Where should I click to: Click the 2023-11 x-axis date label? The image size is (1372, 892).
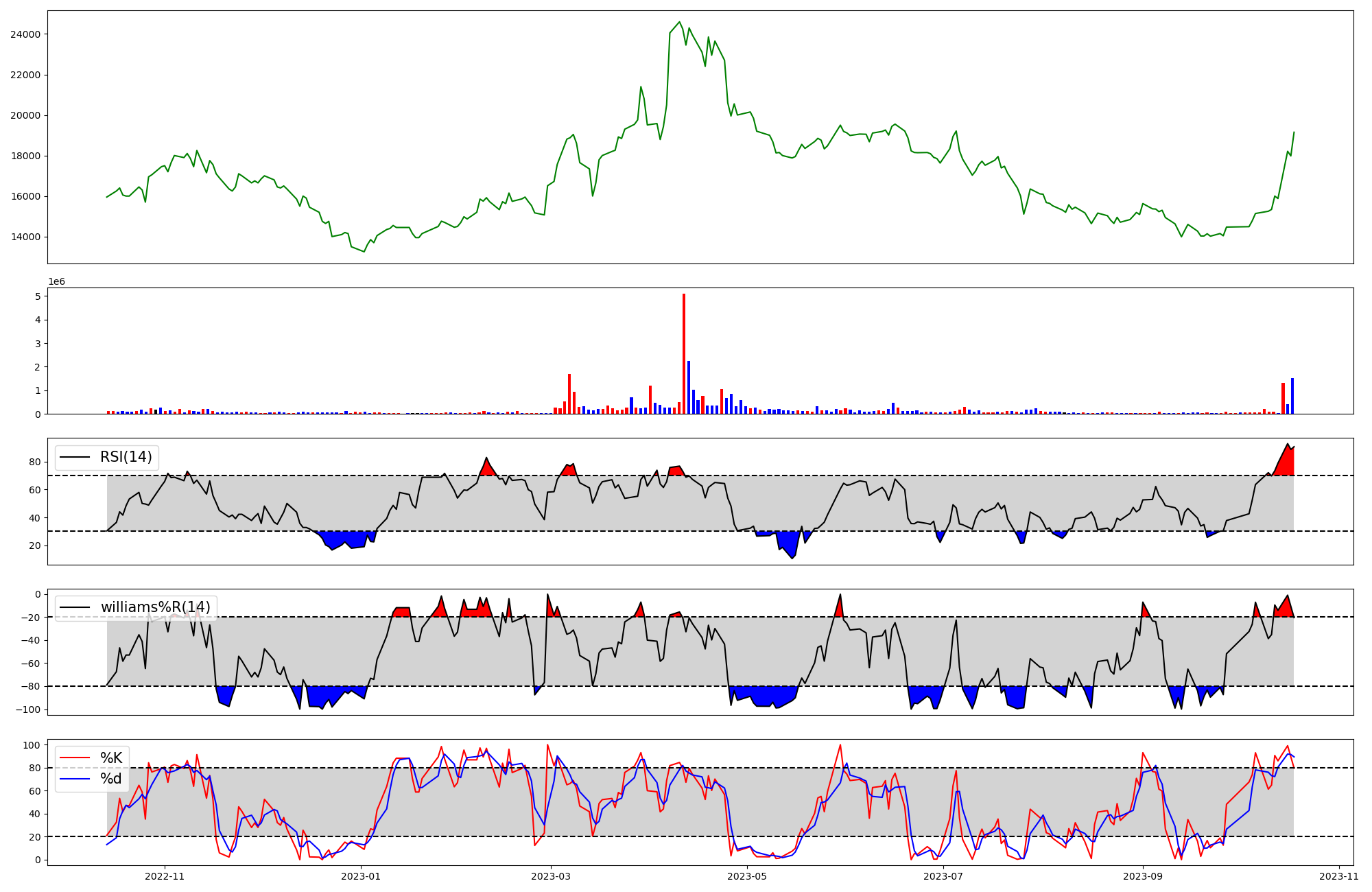coord(1339,876)
